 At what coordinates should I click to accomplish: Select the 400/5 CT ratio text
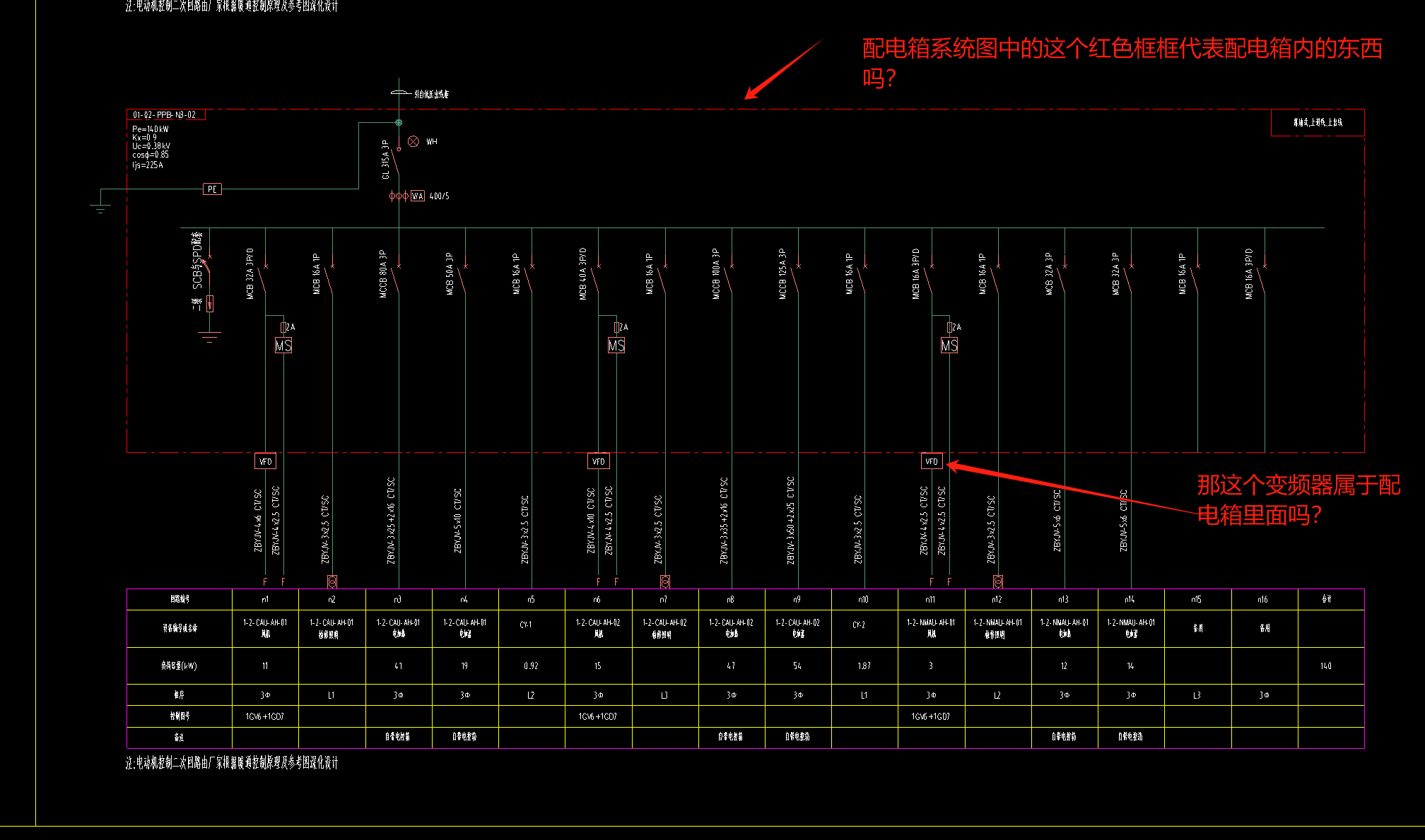[x=439, y=196]
